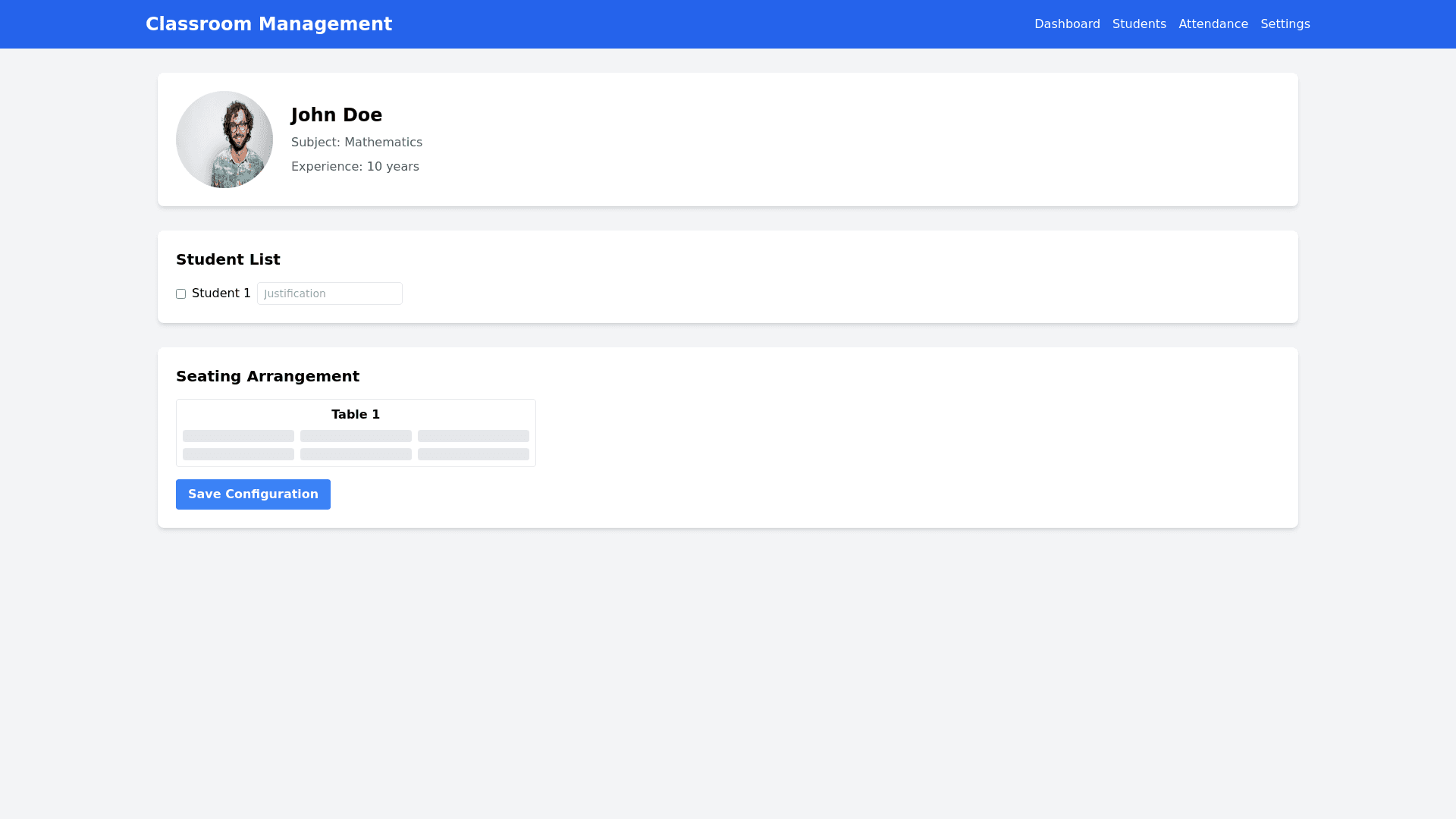1456x819 pixels.
Task: Click the John Doe name heading
Action: pos(337,115)
